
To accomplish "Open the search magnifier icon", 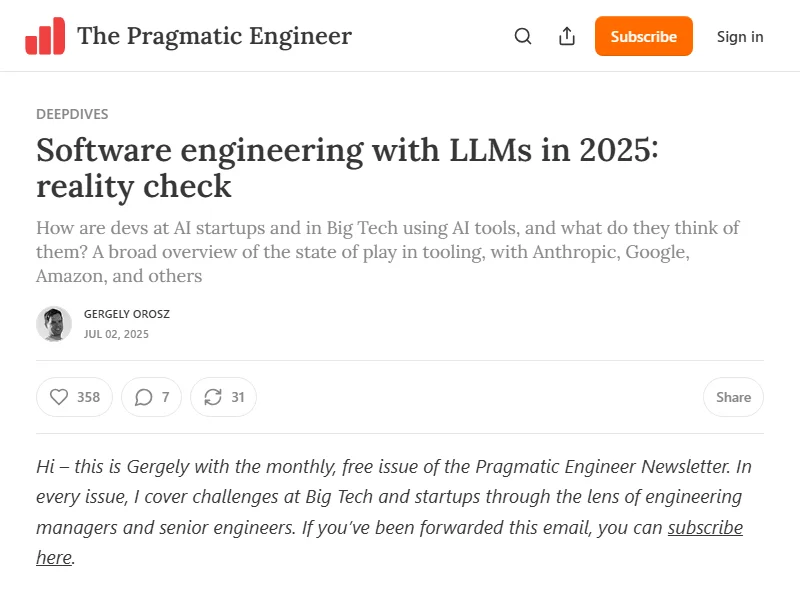I will 523,36.
